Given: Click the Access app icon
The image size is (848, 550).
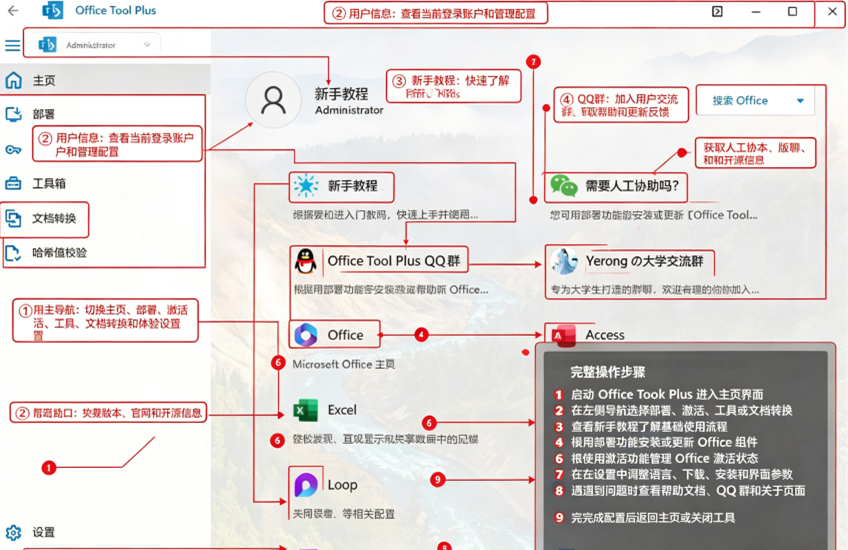Looking at the screenshot, I should point(564,335).
